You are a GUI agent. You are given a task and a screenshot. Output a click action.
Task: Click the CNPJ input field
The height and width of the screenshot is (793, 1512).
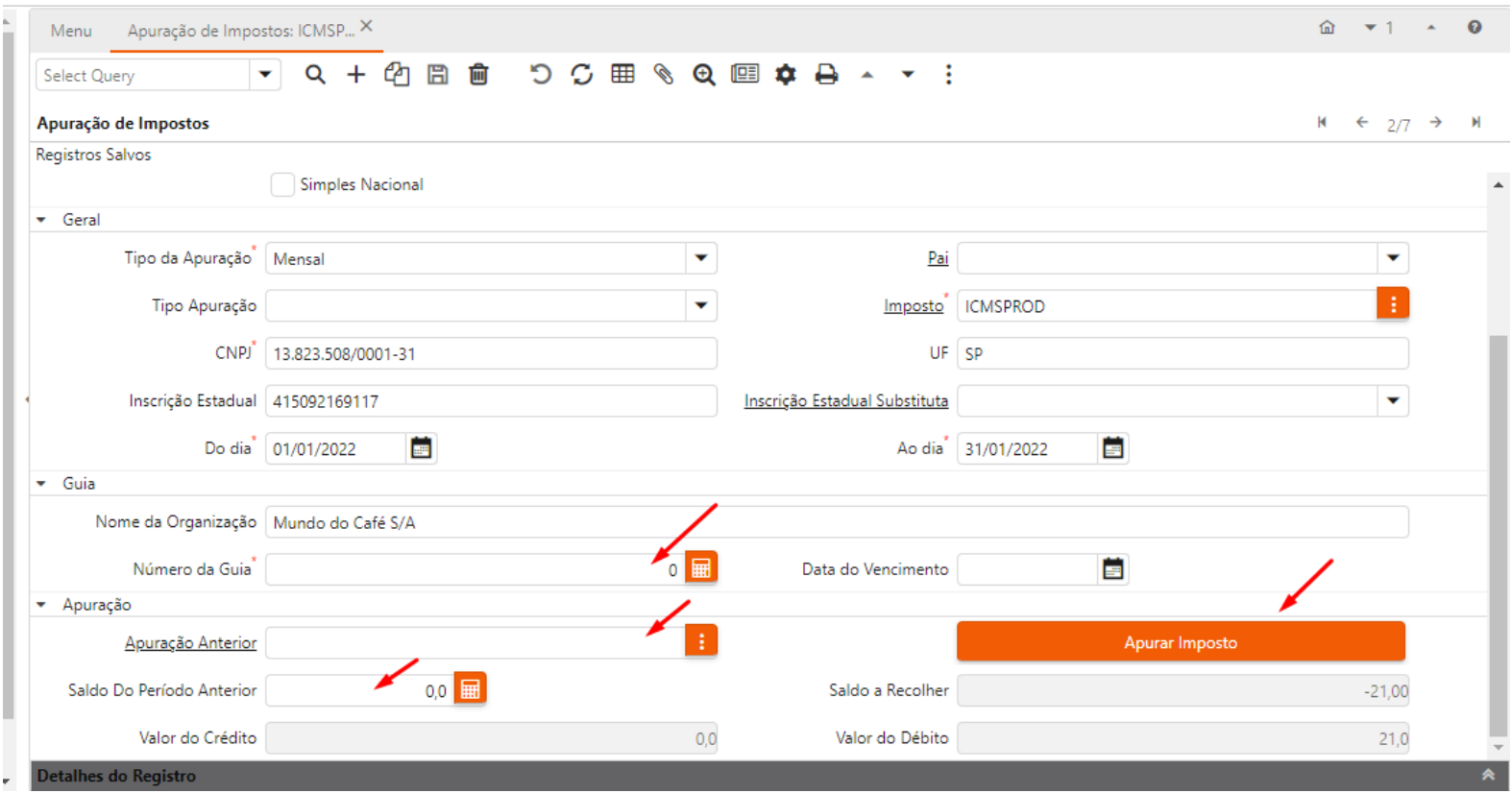(x=490, y=353)
